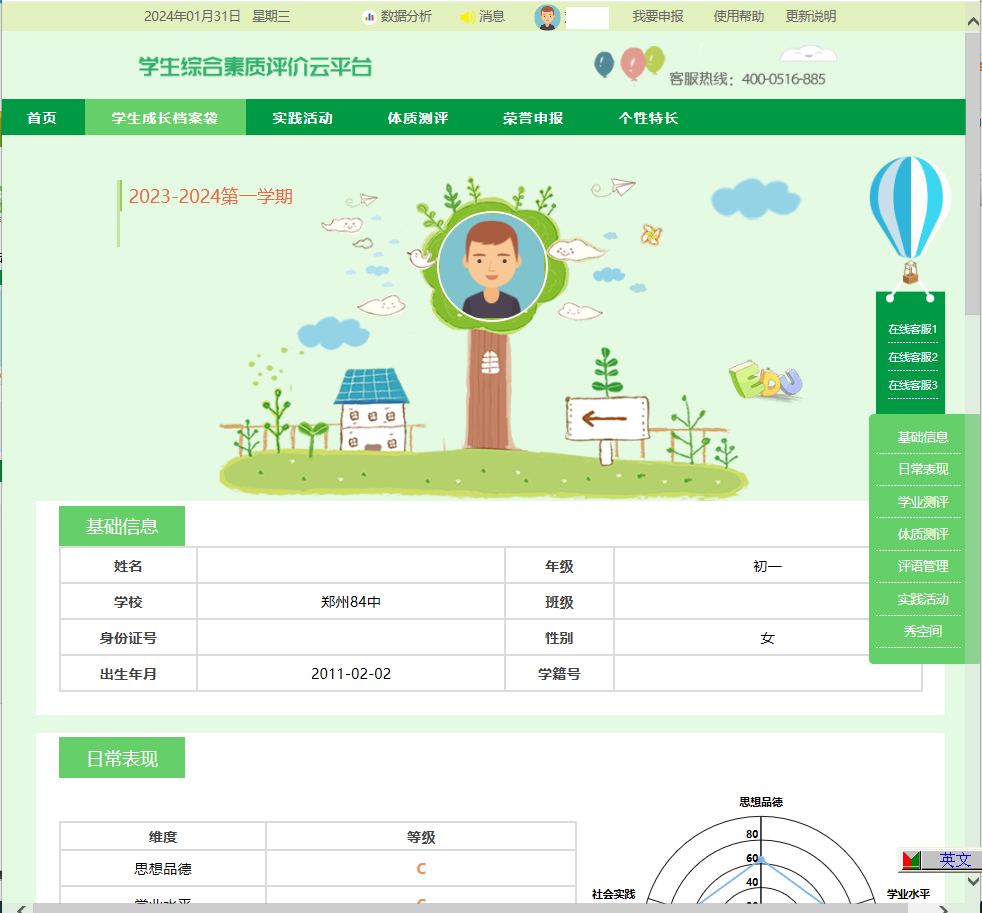Click the school value 郑州84中
The height and width of the screenshot is (913, 982).
pos(351,602)
